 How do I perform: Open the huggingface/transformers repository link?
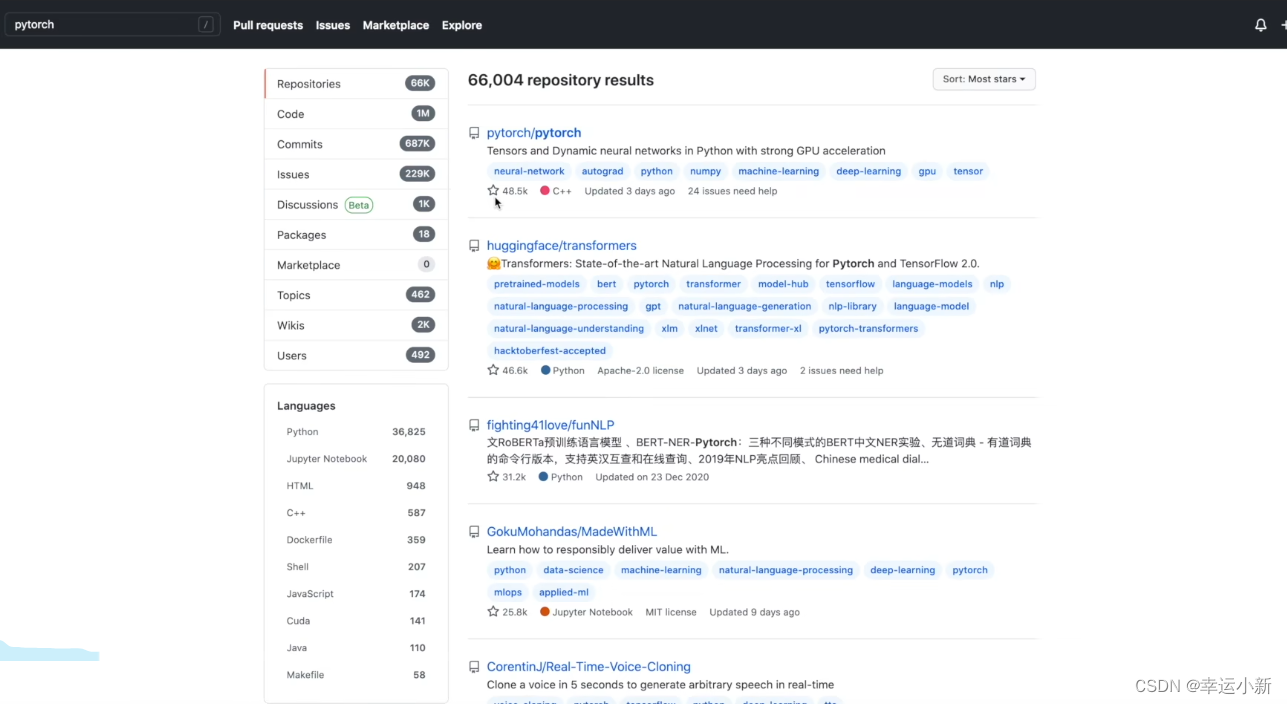pos(562,246)
